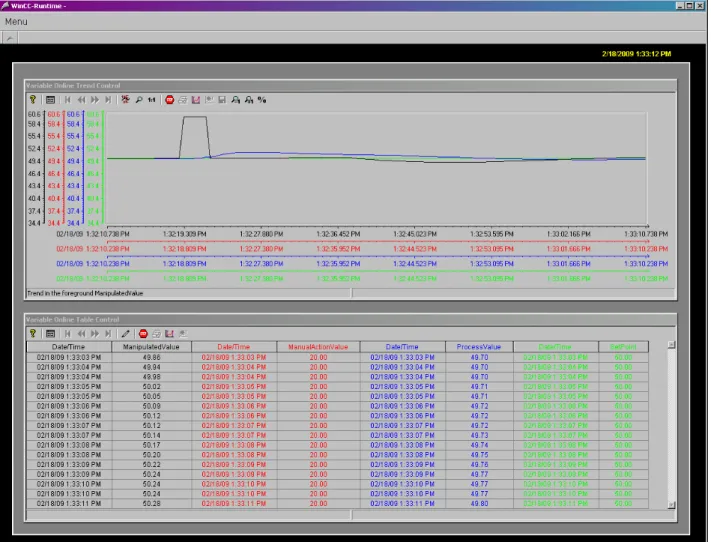Screen dimensions: 711x542
Task: Select ManipulatedValue cell 50.17
Action: pos(151,445)
